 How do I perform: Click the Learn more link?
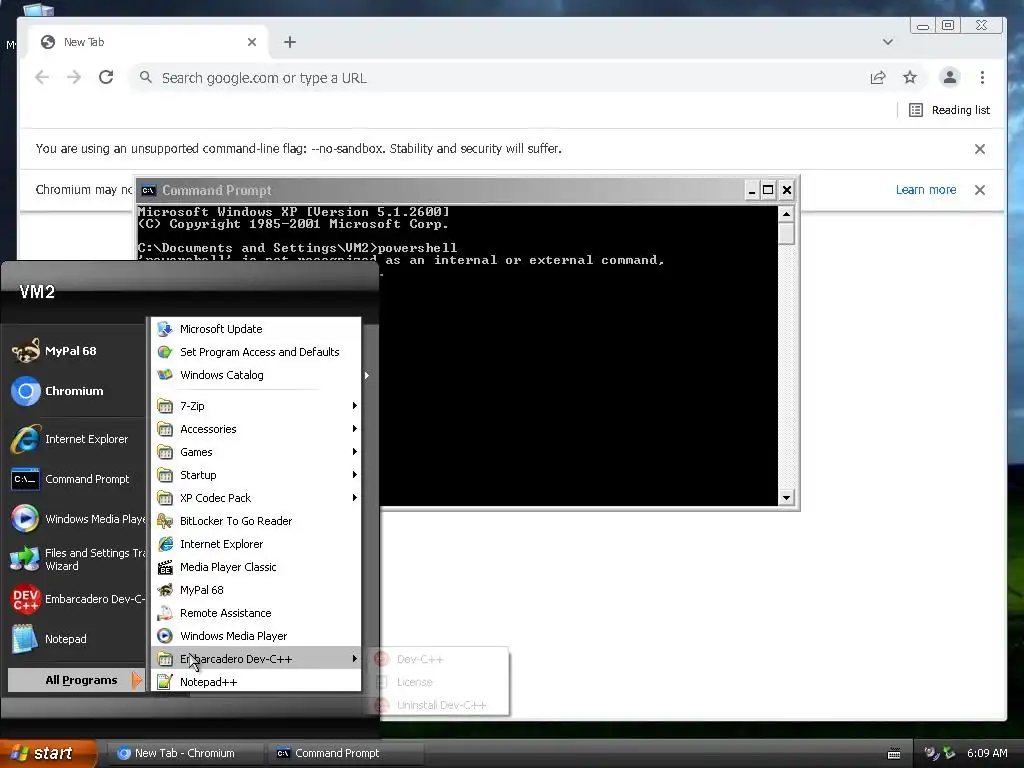[x=926, y=189]
